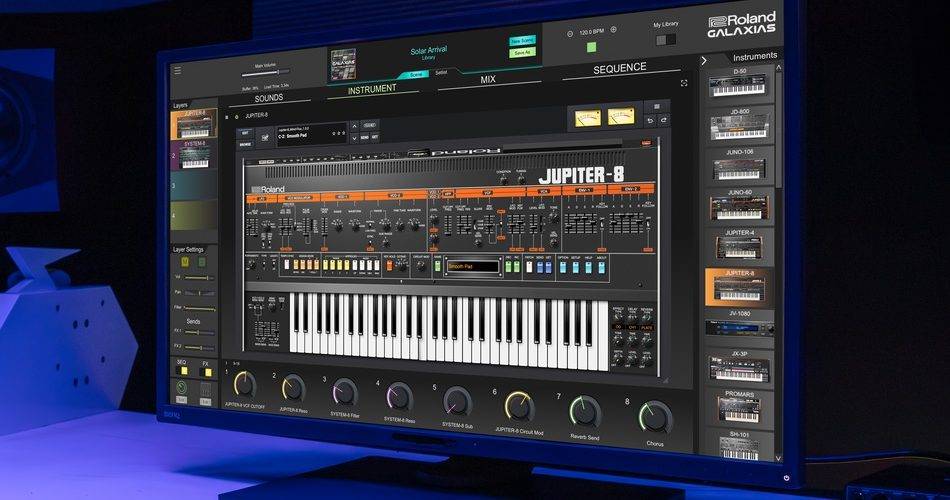
Task: Switch to the MIX tab
Action: 488,79
